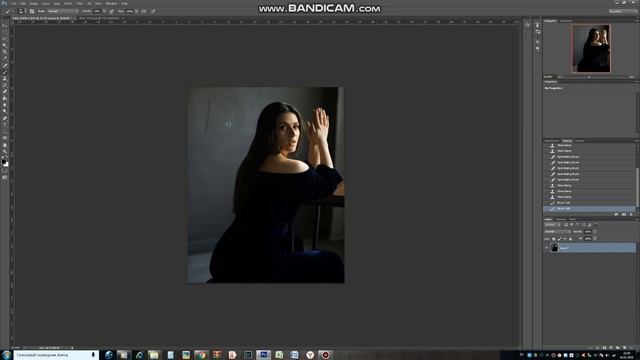Select the Eyedropper tool
640x360 pixels.
5,58
